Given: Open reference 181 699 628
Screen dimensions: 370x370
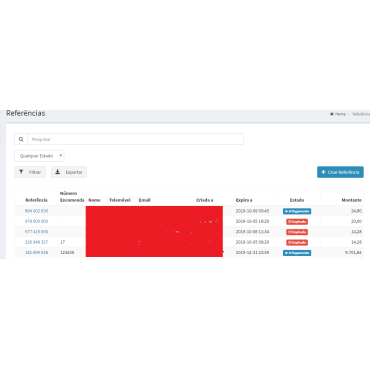Looking at the screenshot, I should pyautogui.click(x=36, y=253).
